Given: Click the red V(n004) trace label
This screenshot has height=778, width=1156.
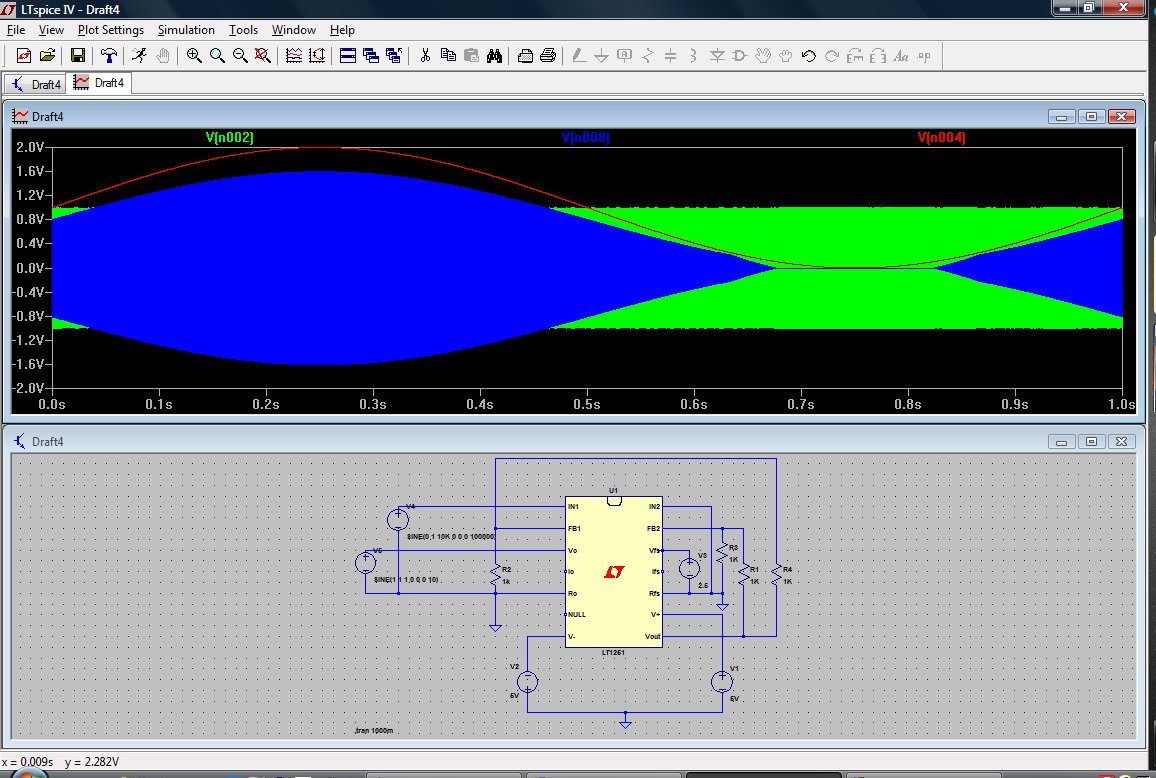Looking at the screenshot, I should coord(941,137).
